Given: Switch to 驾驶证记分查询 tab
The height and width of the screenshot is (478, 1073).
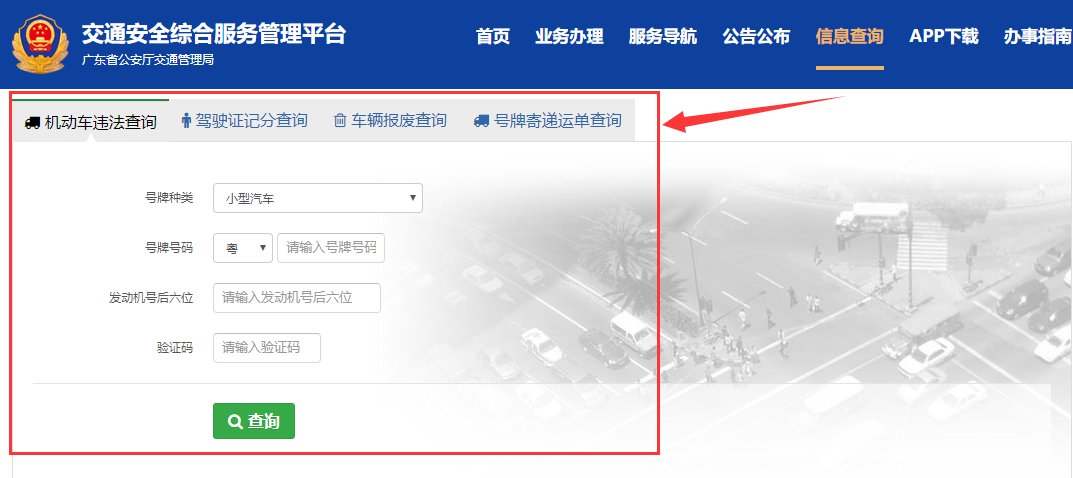Looking at the screenshot, I should tap(244, 121).
